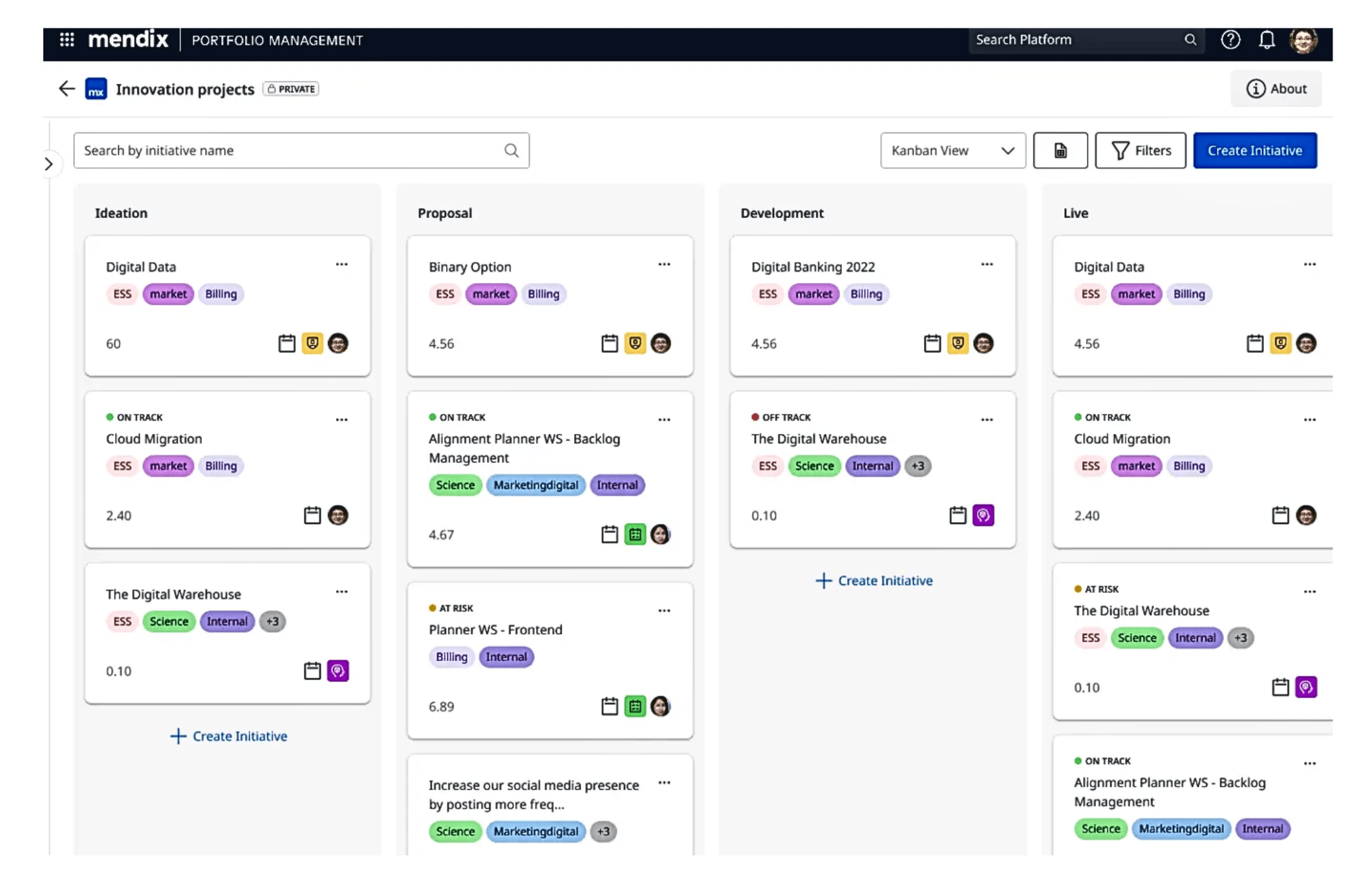
Task: Open the About info button
Action: coord(1276,89)
